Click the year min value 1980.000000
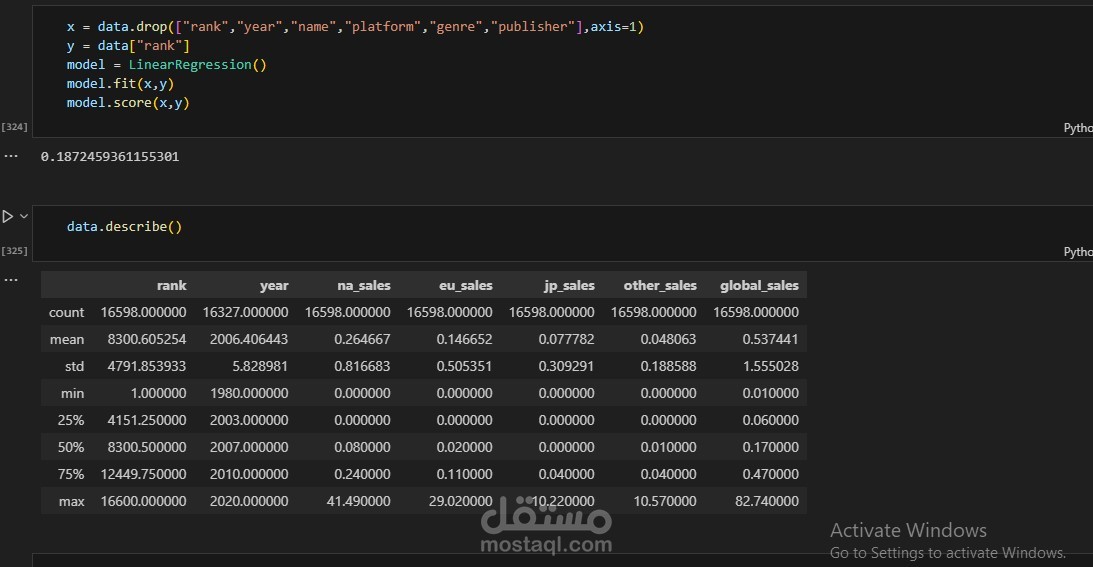The height and width of the screenshot is (567, 1093). 249,393
